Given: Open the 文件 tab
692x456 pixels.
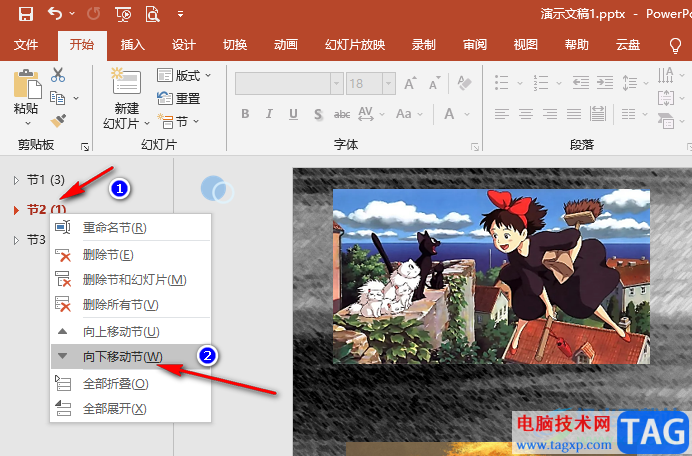Looking at the screenshot, I should pos(26,45).
